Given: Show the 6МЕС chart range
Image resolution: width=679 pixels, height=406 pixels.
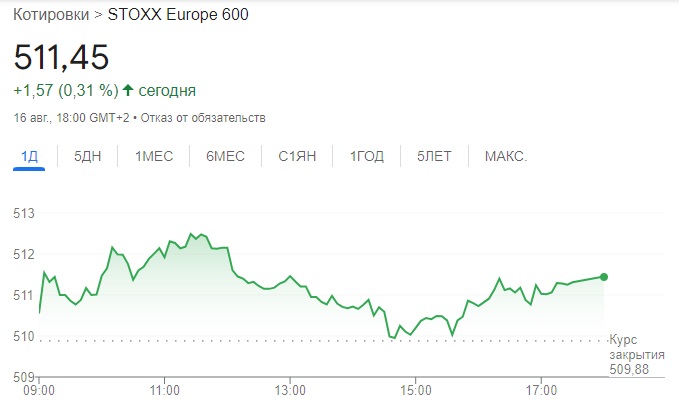Looking at the screenshot, I should pyautogui.click(x=225, y=156).
